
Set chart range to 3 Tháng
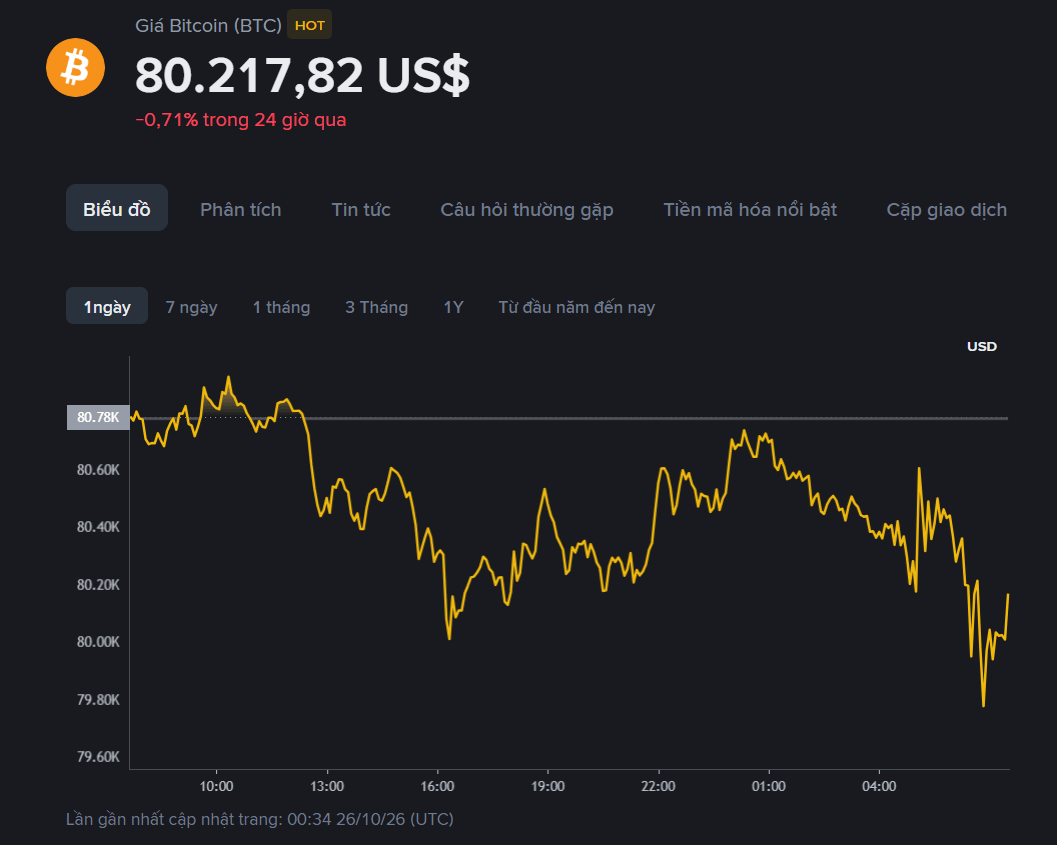click(376, 307)
